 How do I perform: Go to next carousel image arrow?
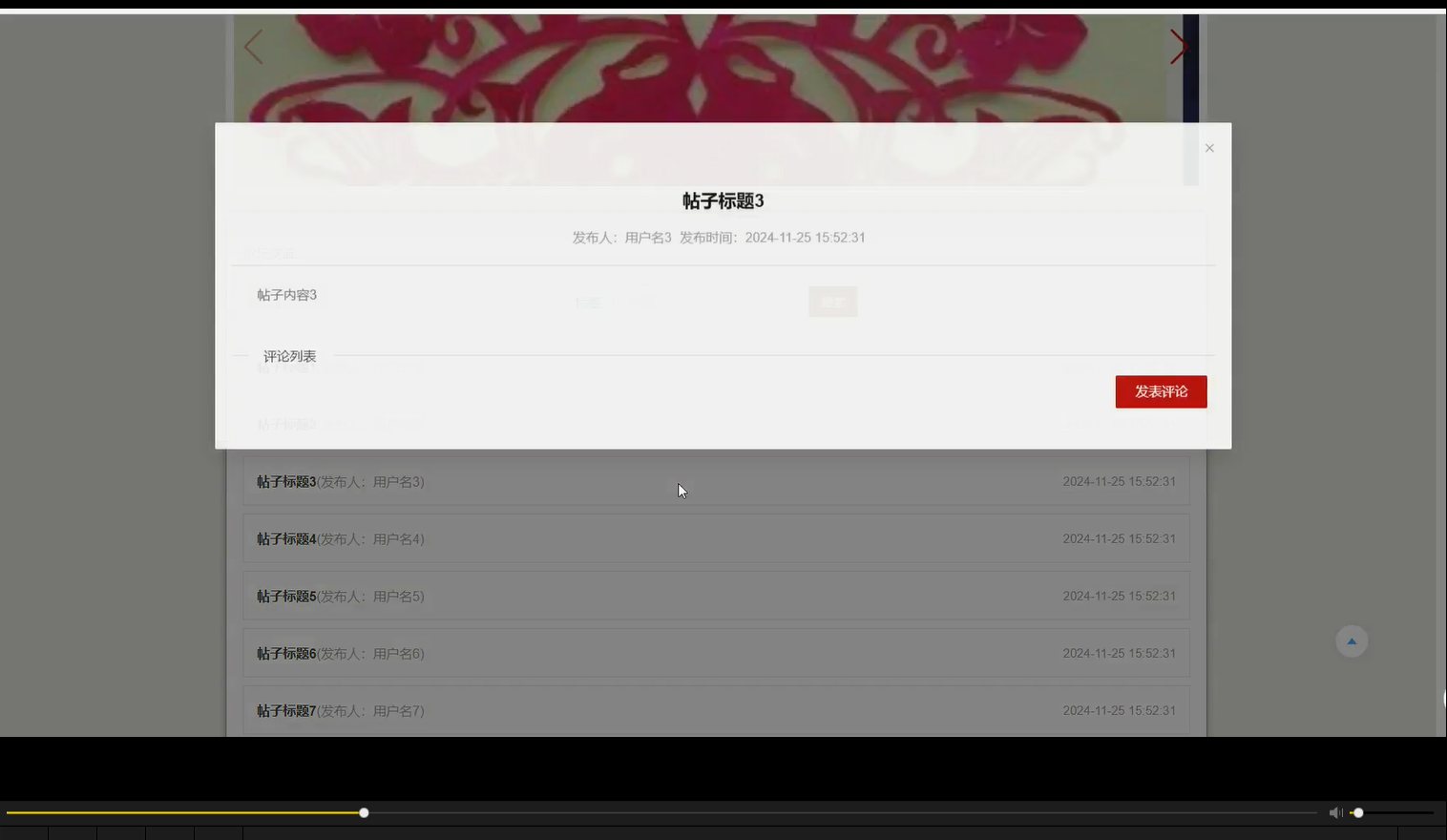(x=1179, y=46)
